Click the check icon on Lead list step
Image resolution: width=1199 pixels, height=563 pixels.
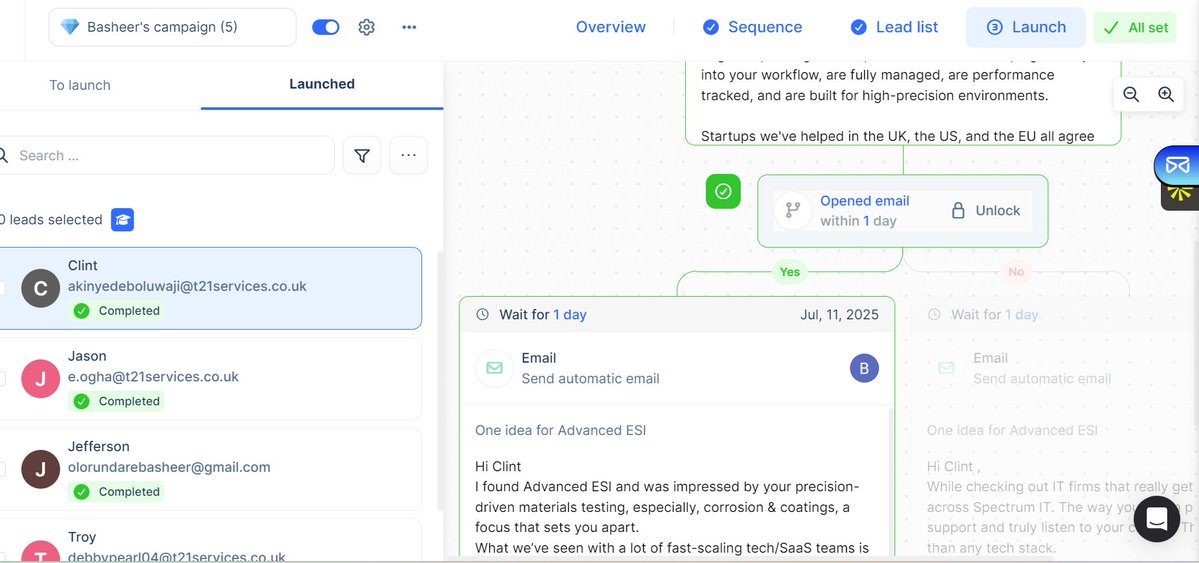pyautogui.click(x=859, y=28)
